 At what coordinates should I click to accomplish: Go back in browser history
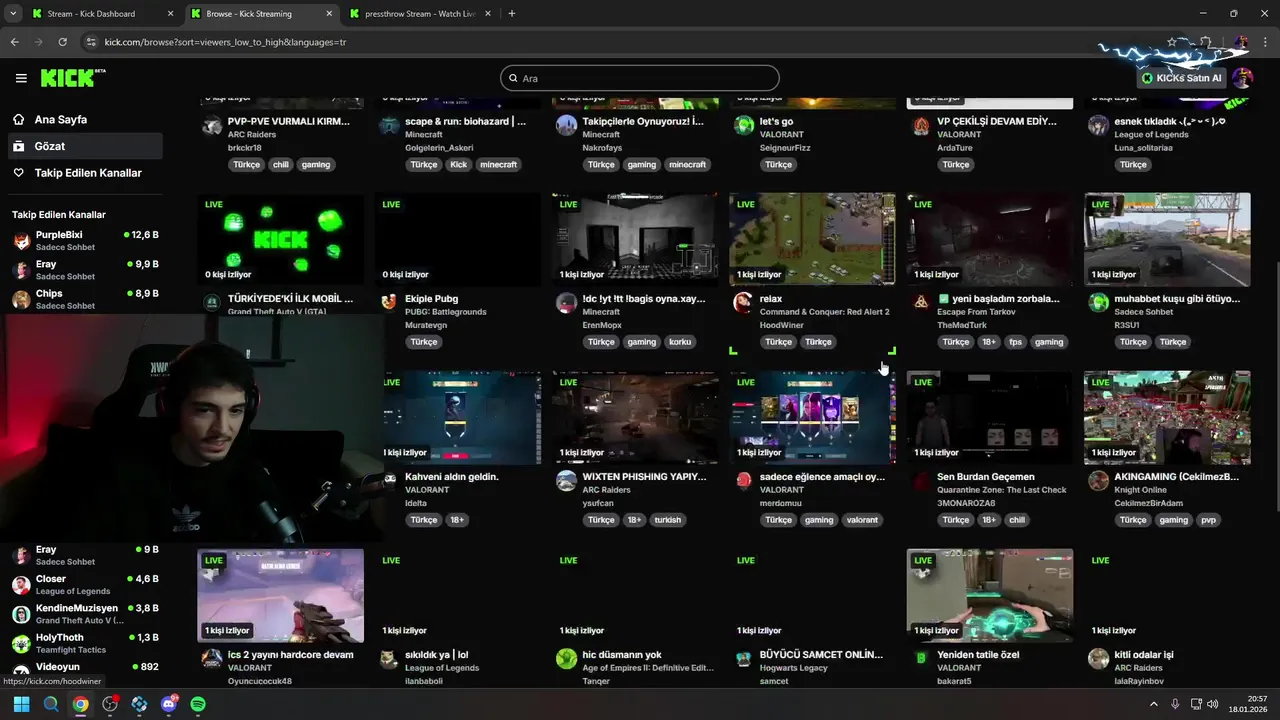point(14,42)
